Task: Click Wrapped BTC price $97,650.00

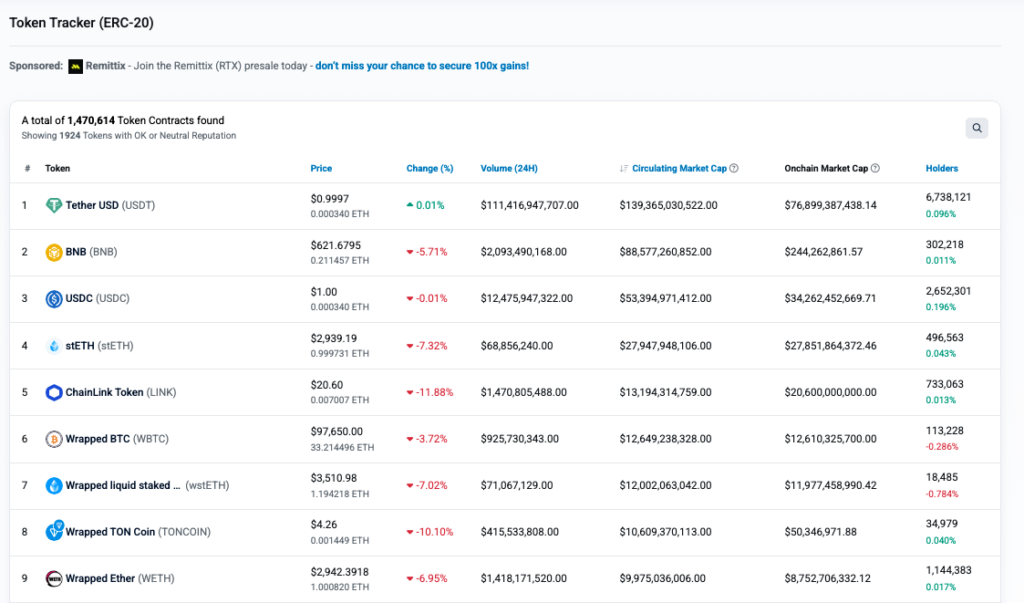Action: (336, 432)
